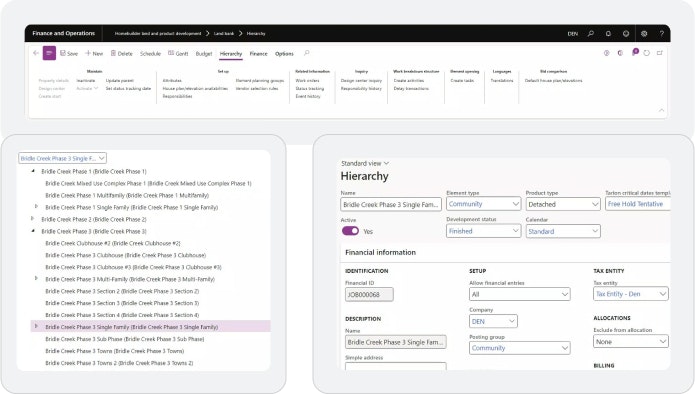Click the Office integration icon
Screen dimensions: 695x394
click(x=620, y=53)
